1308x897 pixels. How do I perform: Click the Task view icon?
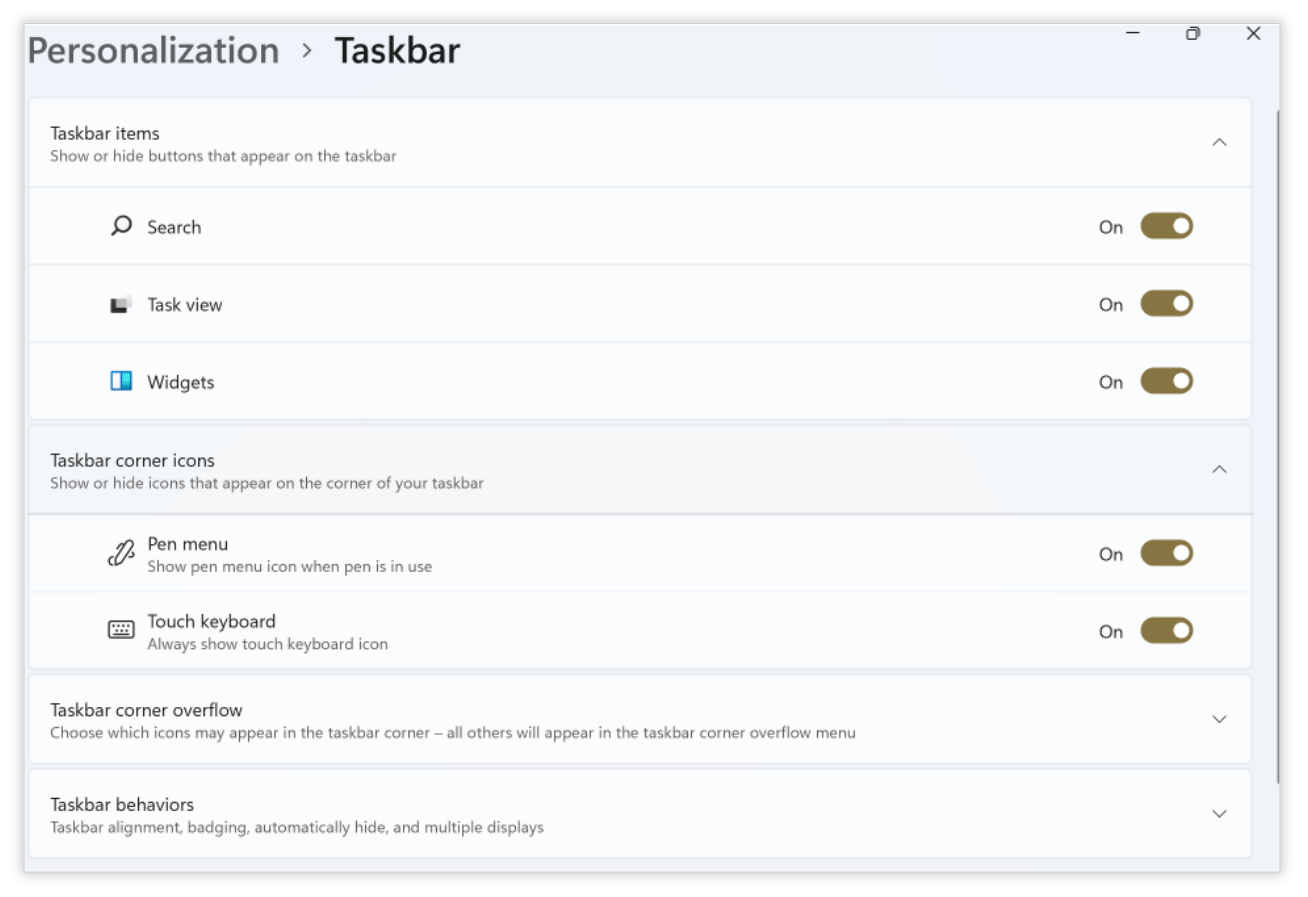[x=121, y=304]
